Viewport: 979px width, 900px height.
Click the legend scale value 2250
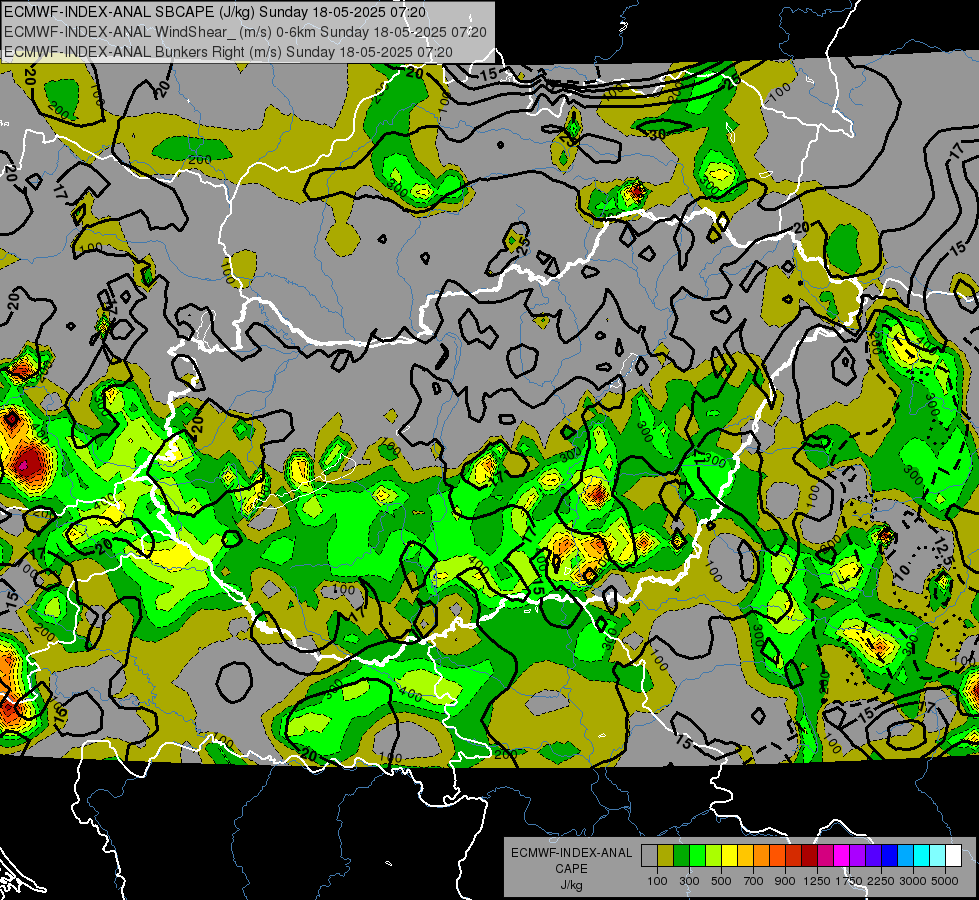pyautogui.click(x=881, y=881)
